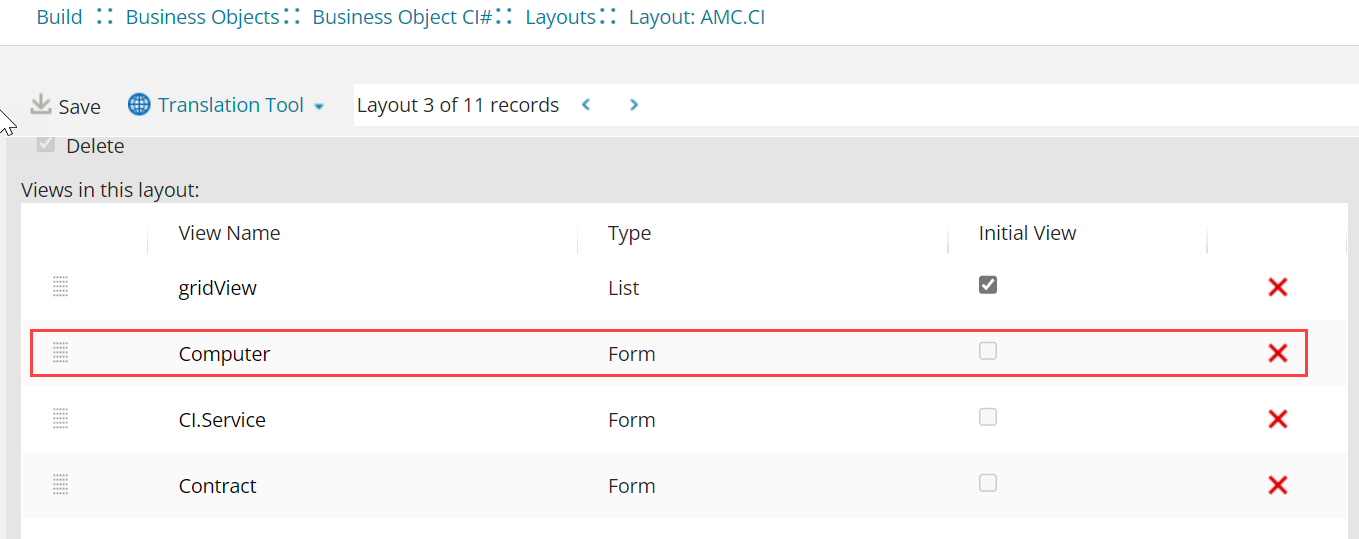Click the drag handle beside Contract
This screenshot has width=1359, height=539.
tap(60, 485)
